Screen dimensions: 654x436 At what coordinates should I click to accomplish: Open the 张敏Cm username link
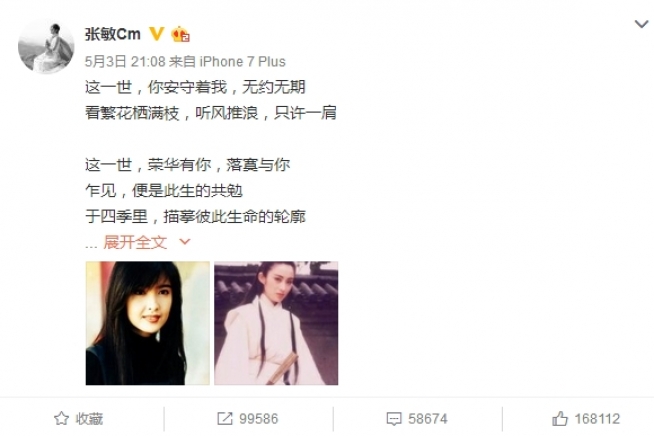(x=113, y=34)
